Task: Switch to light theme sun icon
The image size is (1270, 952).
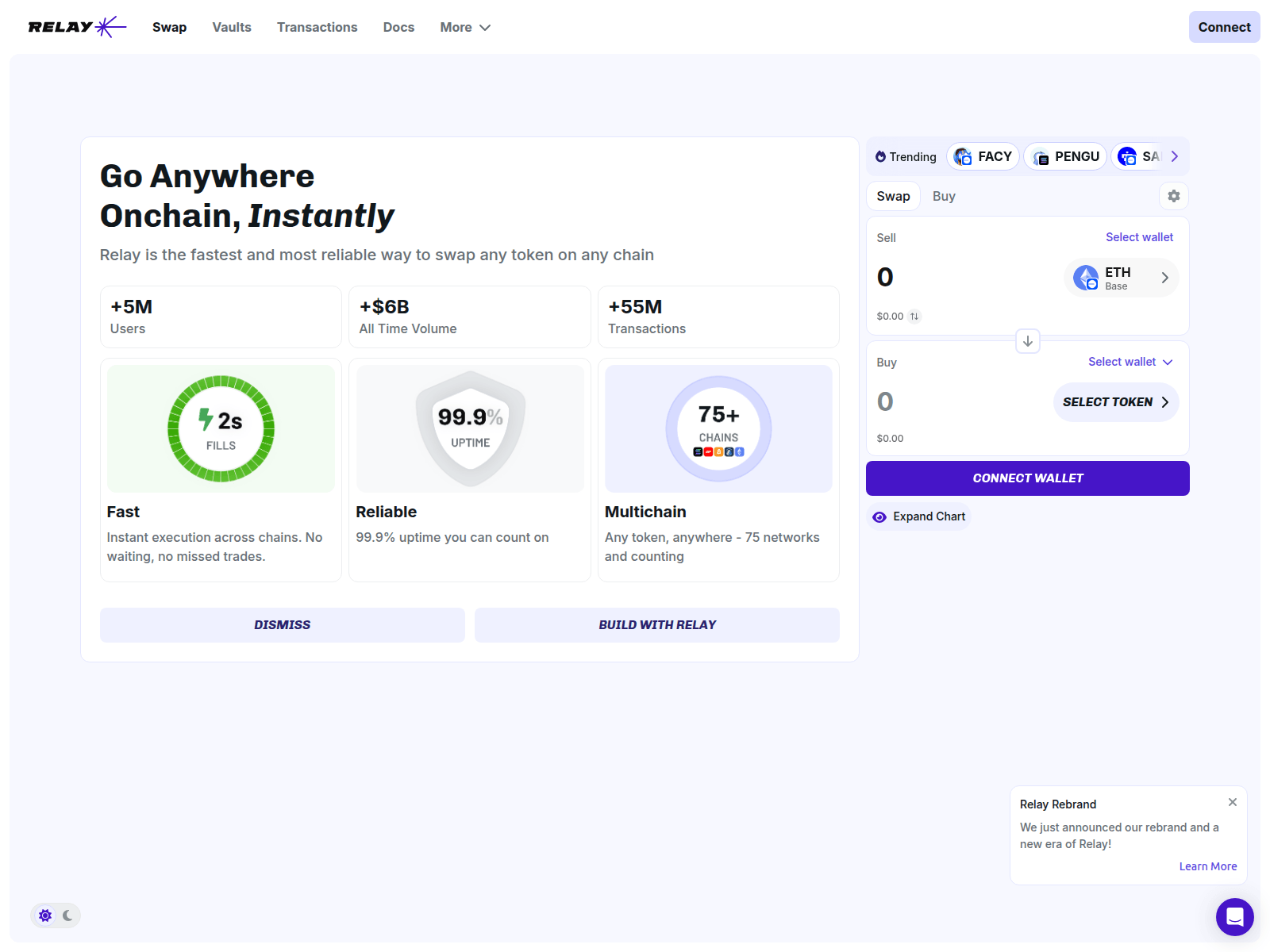Action: (45, 916)
